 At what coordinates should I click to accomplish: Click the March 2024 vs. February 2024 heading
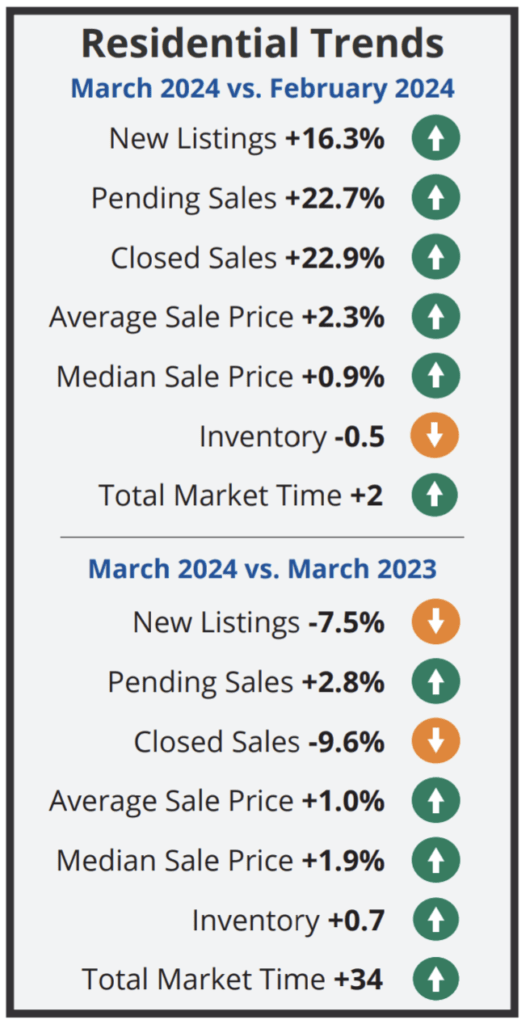(262, 88)
